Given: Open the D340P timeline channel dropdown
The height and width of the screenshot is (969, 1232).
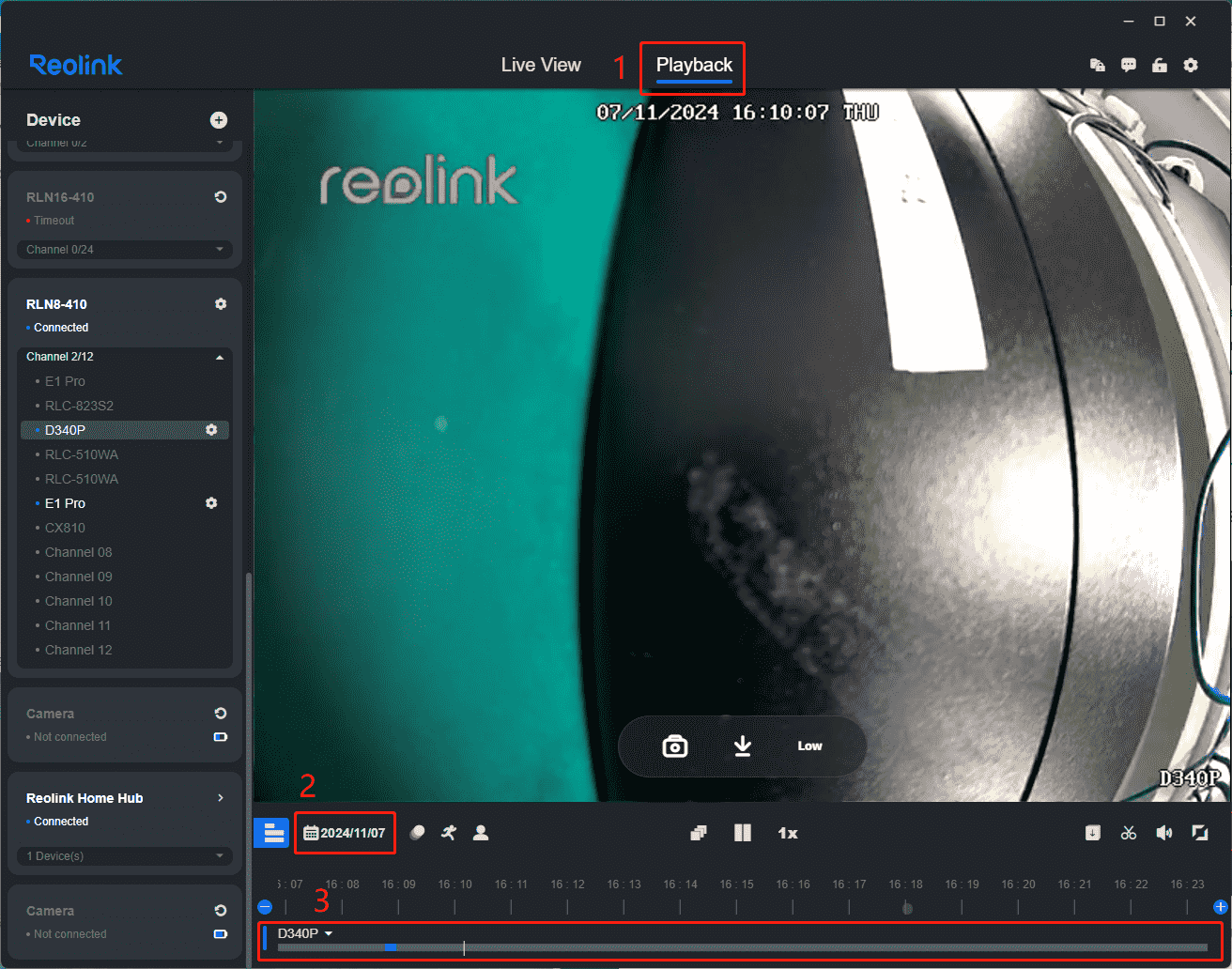Looking at the screenshot, I should click(305, 933).
